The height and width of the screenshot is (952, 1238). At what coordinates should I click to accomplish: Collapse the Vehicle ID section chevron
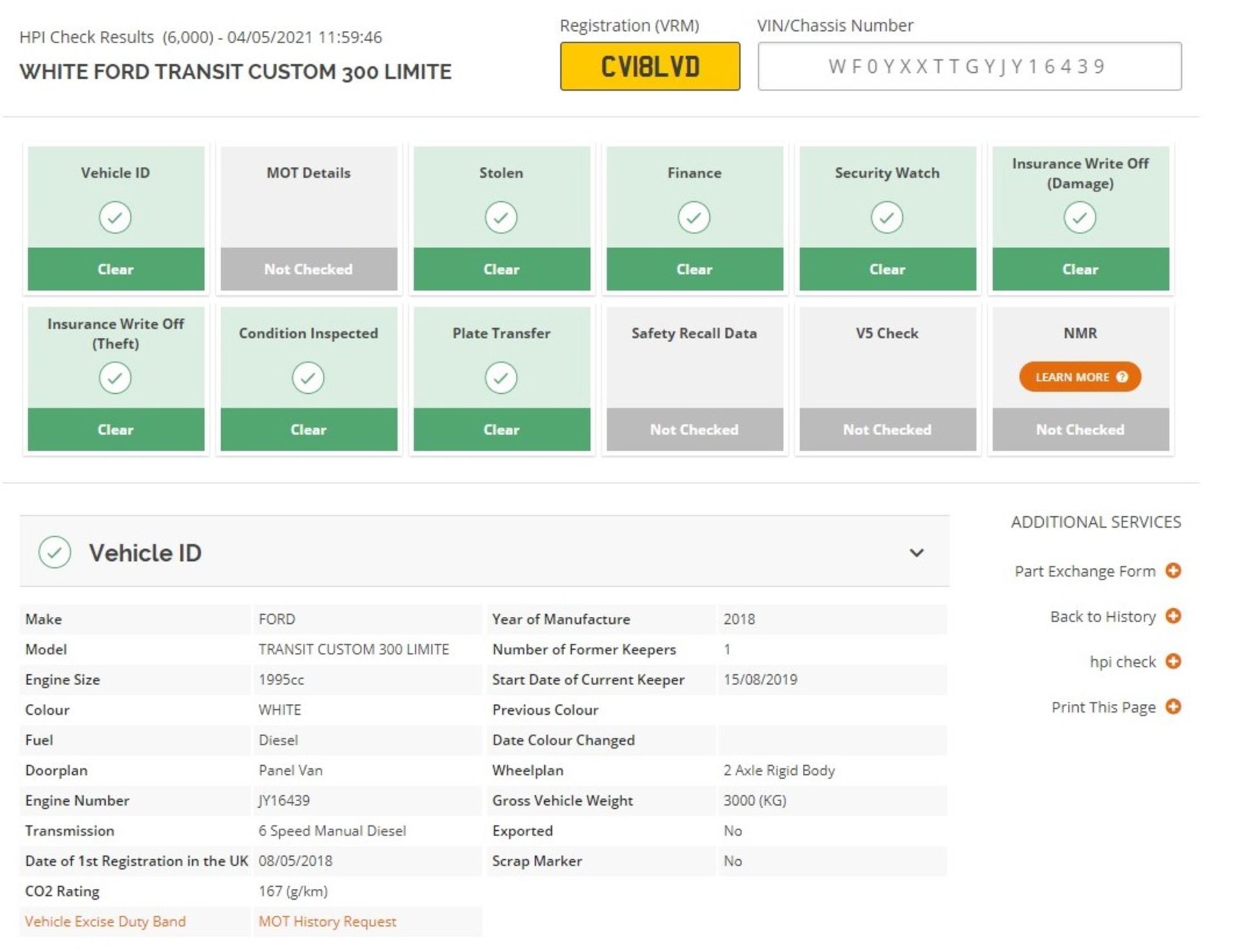pos(916,553)
